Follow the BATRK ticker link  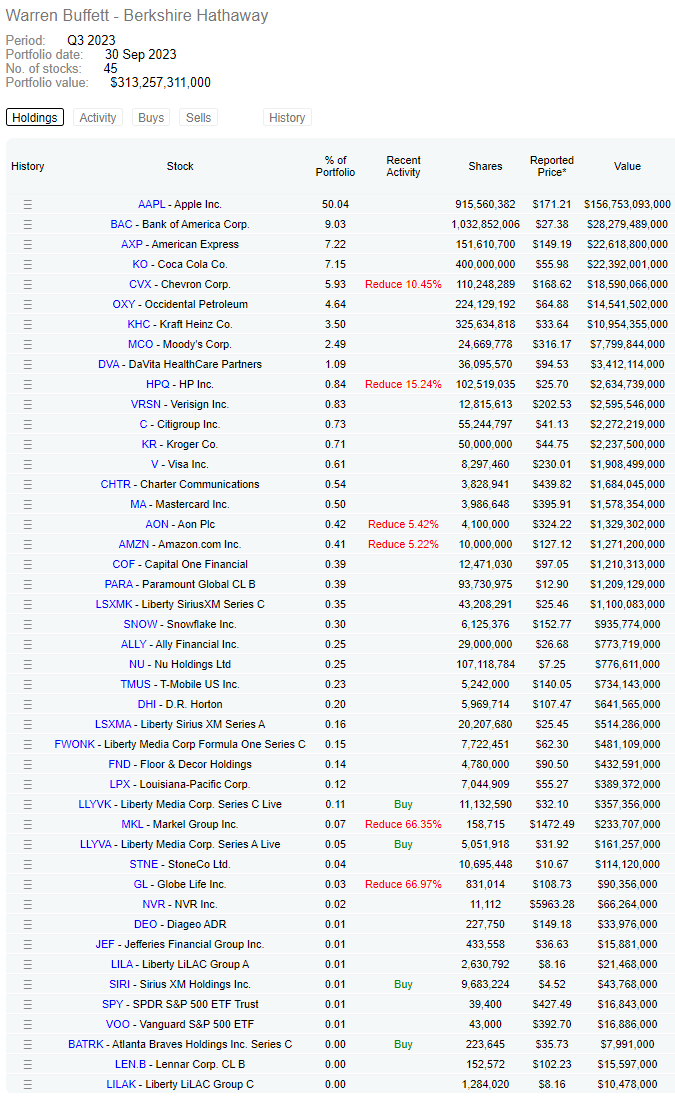(86, 1044)
